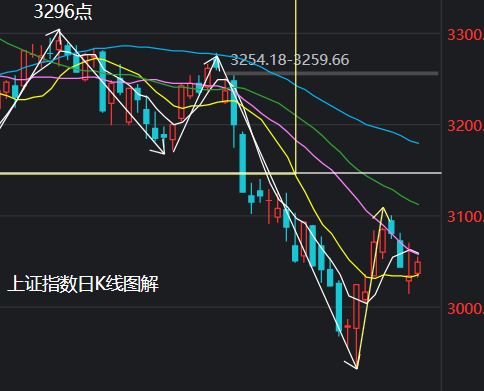The image size is (484, 391).
Task: Select the 3300 price axis label
Action: pyautogui.click(x=465, y=35)
